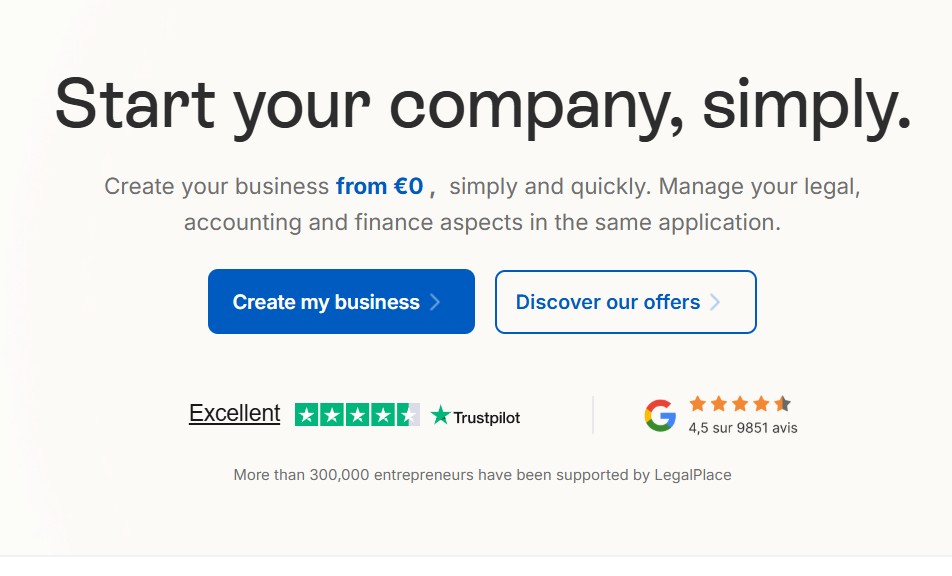Click the "More than 300,000 entrepreneurs" line
The height and width of the screenshot is (576, 952).
point(482,475)
